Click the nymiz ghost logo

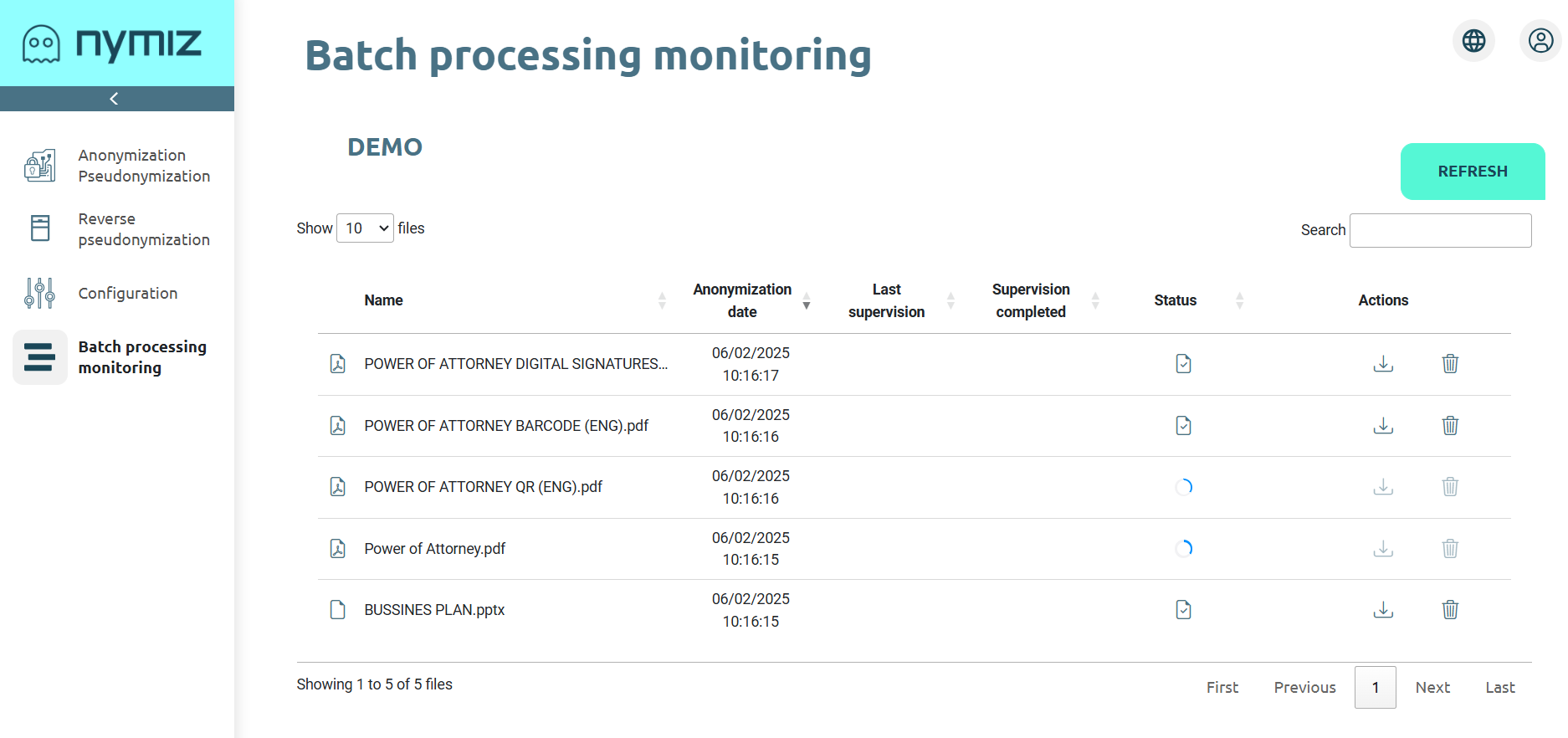[41, 44]
